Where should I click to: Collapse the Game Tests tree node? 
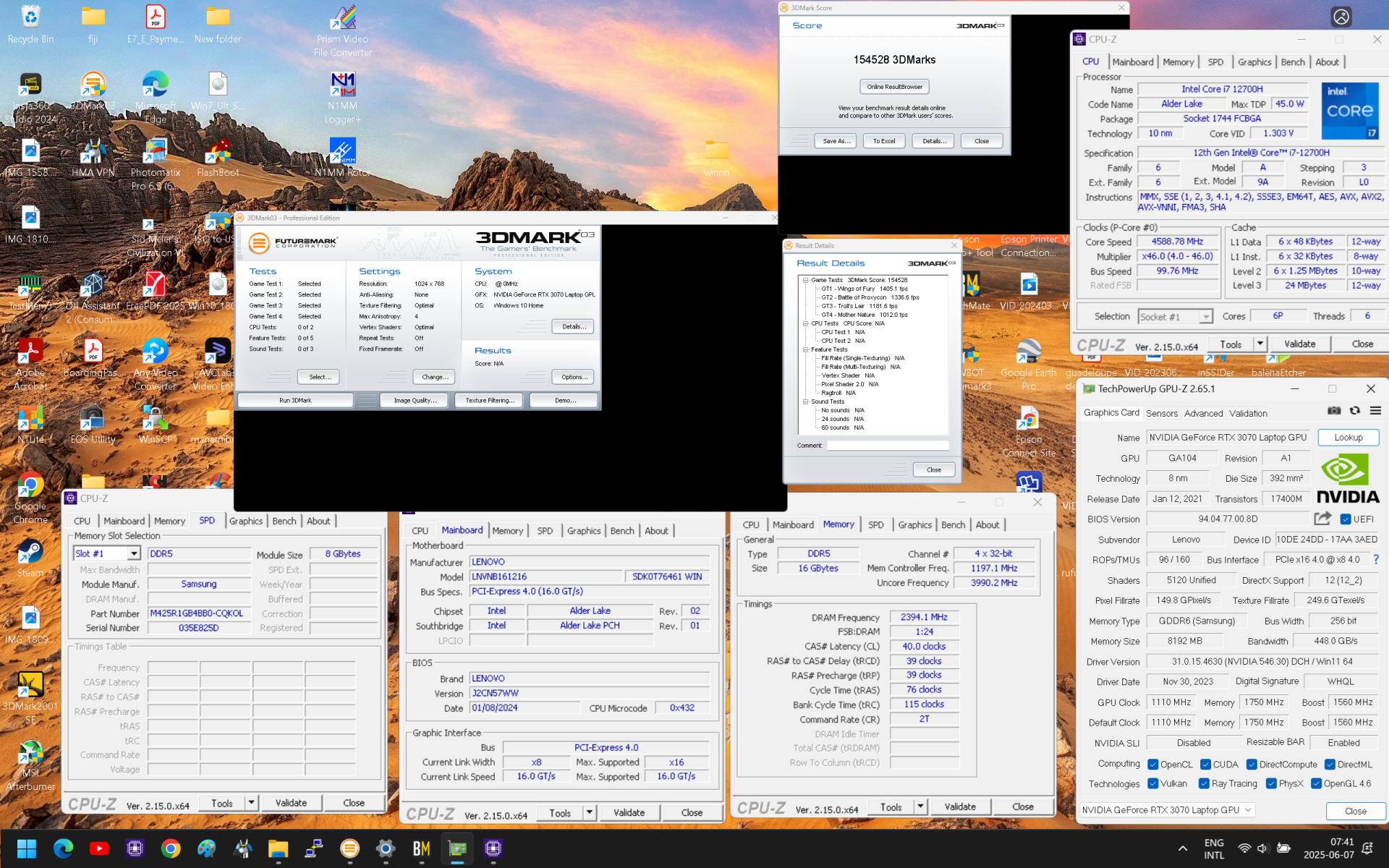pyautogui.click(x=805, y=280)
